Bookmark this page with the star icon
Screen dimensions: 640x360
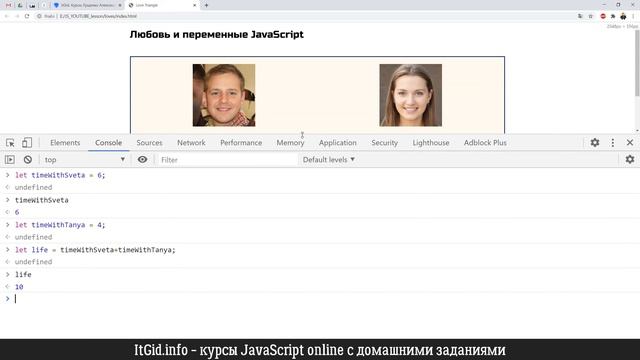(x=590, y=16)
